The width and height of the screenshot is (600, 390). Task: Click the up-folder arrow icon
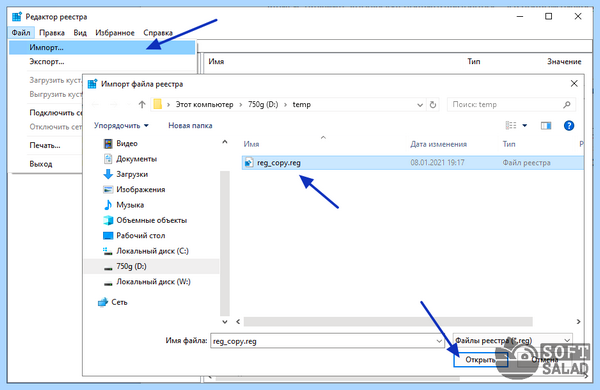pyautogui.click(x=142, y=104)
